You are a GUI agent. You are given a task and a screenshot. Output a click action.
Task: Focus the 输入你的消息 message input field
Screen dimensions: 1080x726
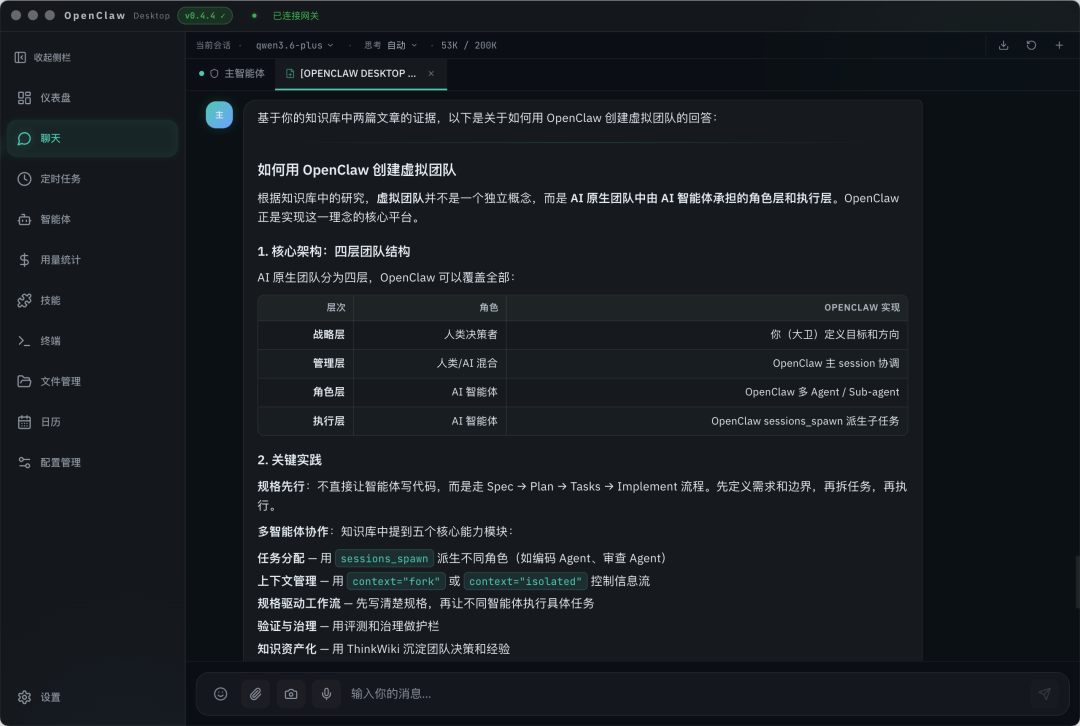[x=685, y=694]
